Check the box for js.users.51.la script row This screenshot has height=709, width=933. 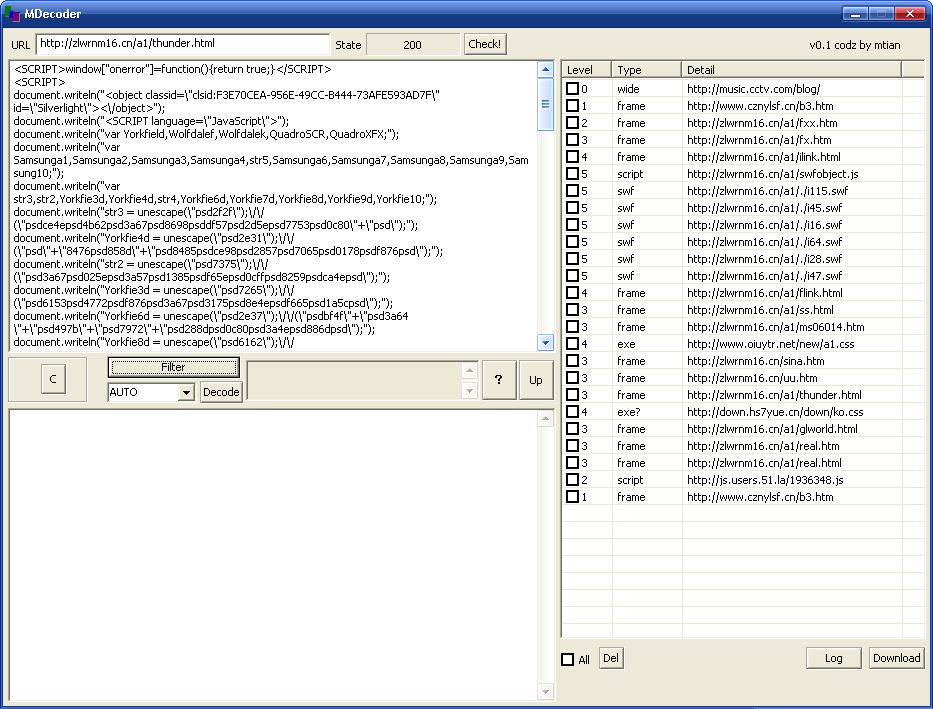point(572,479)
